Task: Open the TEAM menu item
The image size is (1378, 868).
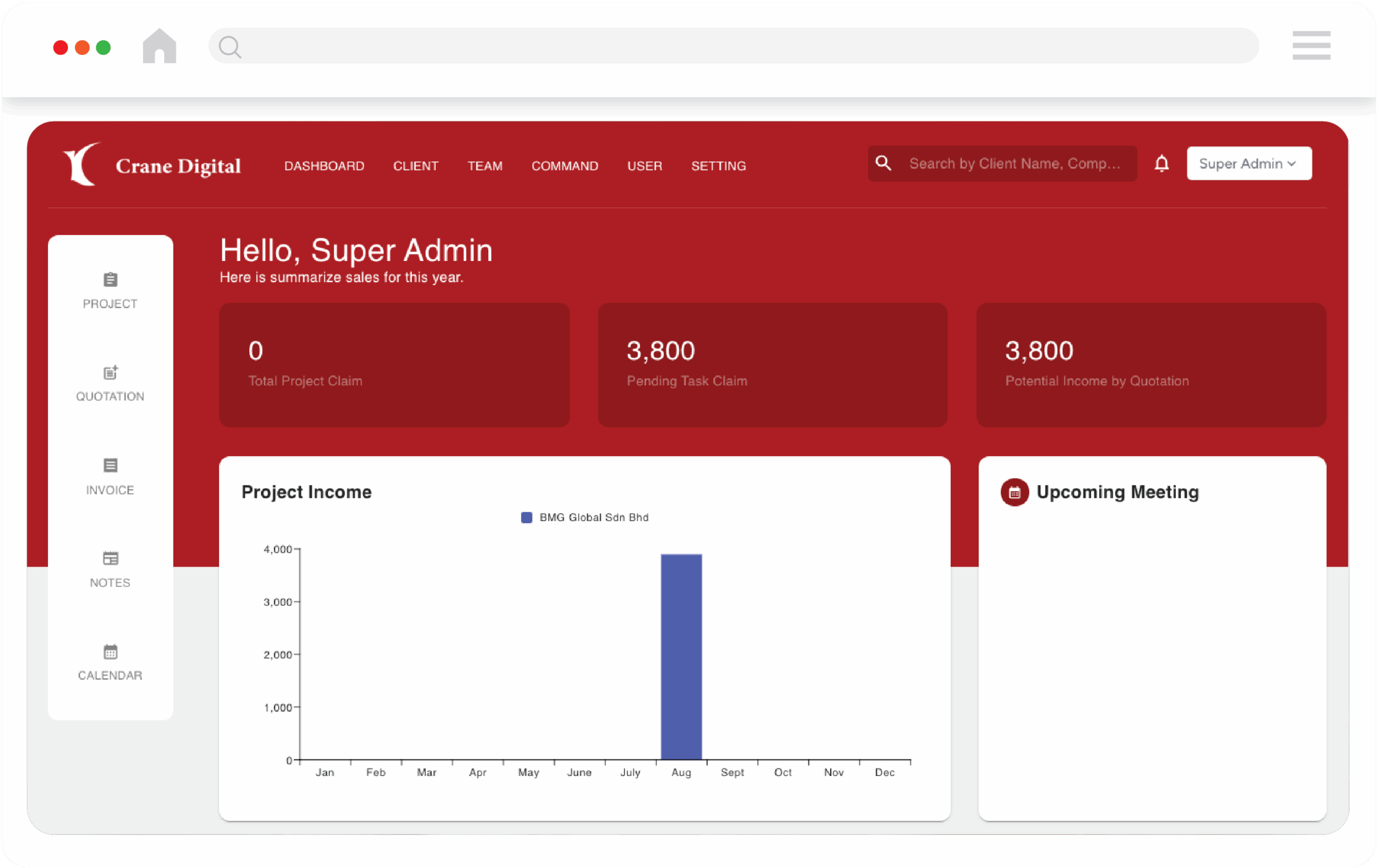Action: tap(484, 166)
